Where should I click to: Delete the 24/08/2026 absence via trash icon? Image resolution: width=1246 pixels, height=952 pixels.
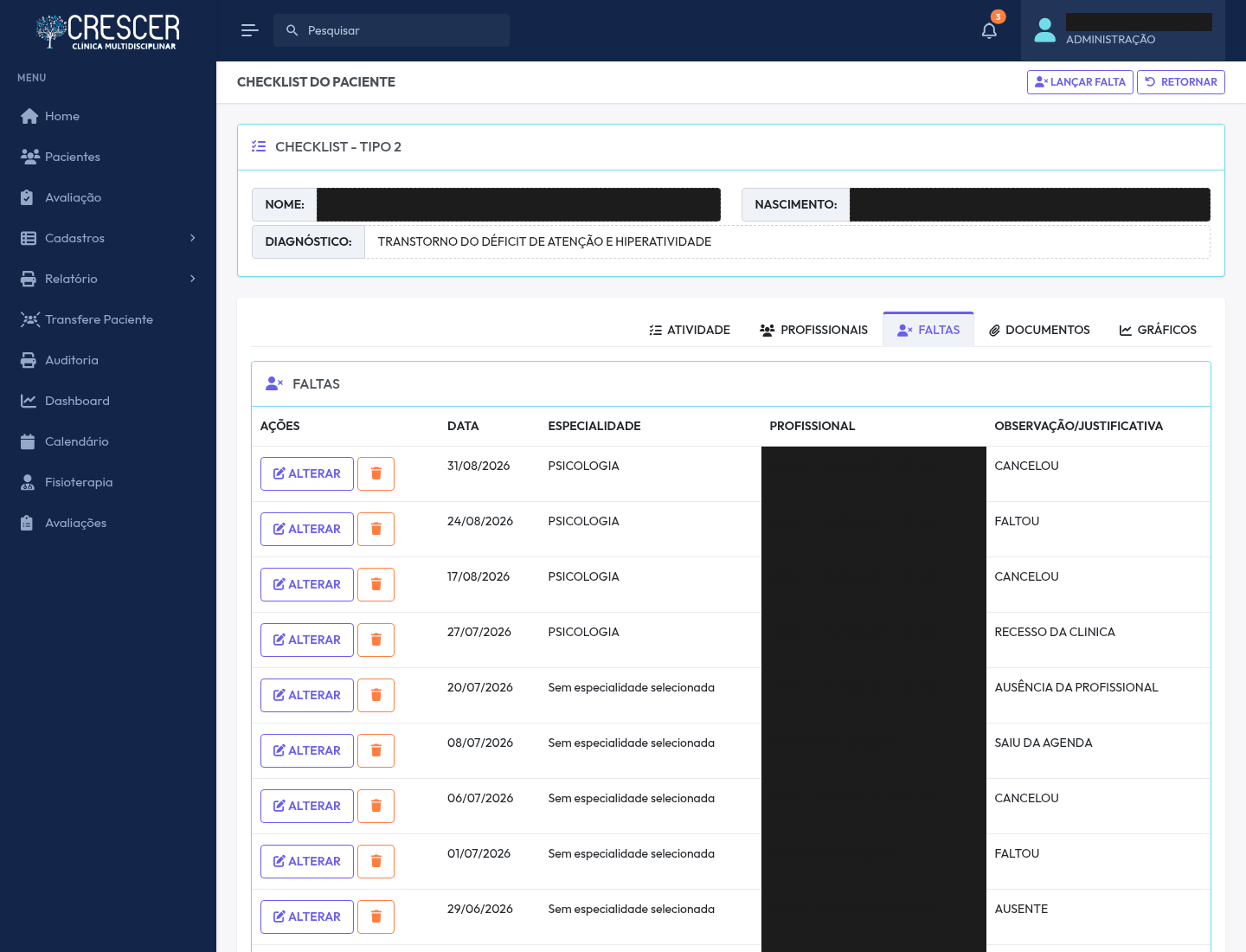tap(376, 529)
